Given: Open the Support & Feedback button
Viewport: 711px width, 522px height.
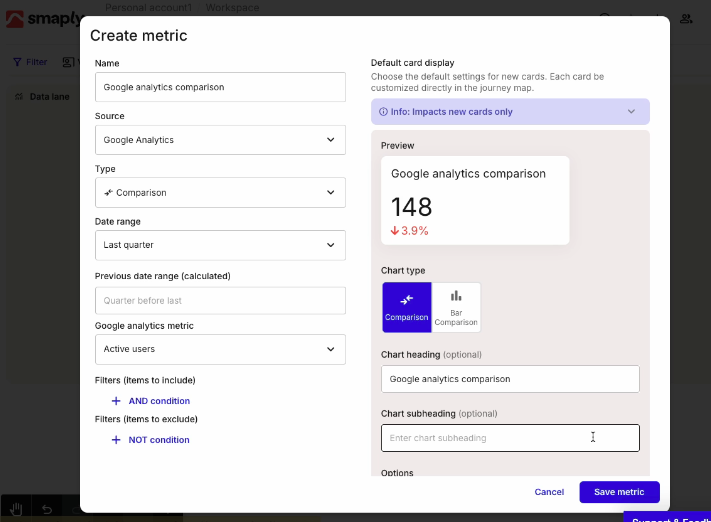Looking at the screenshot, I should point(667,517).
